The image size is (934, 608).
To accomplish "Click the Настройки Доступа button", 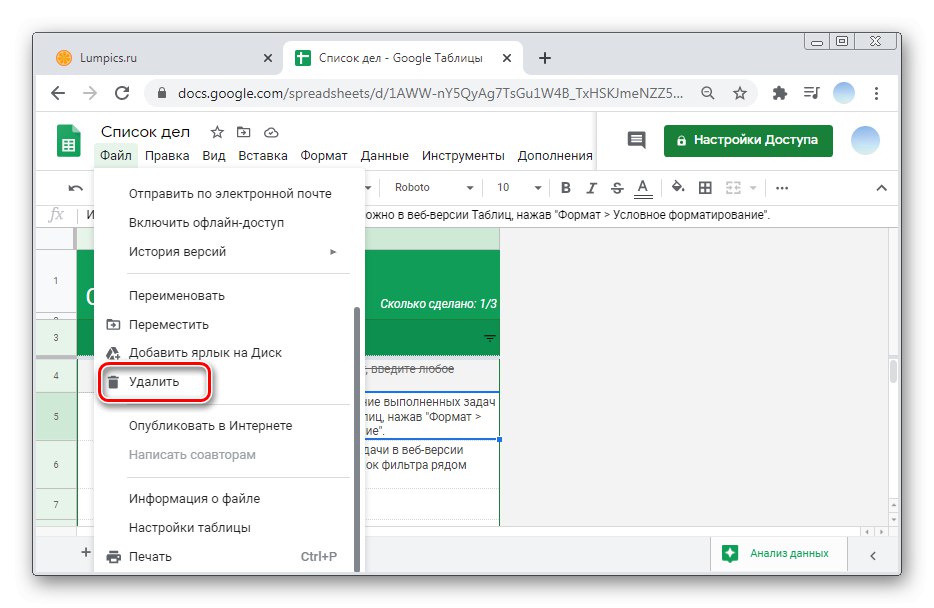I will point(748,141).
